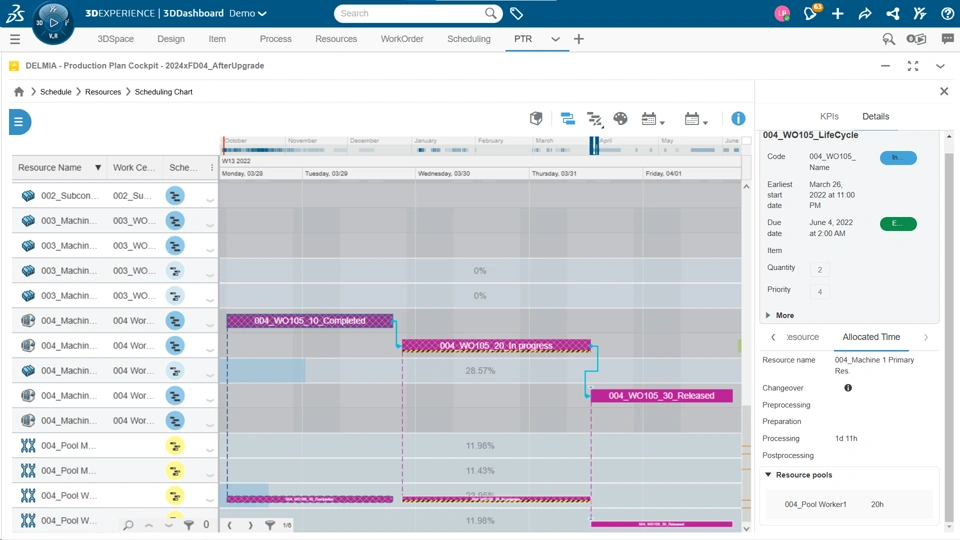Click the search magnifier below resource list
Image resolution: width=960 pixels, height=540 pixels.
point(128,525)
